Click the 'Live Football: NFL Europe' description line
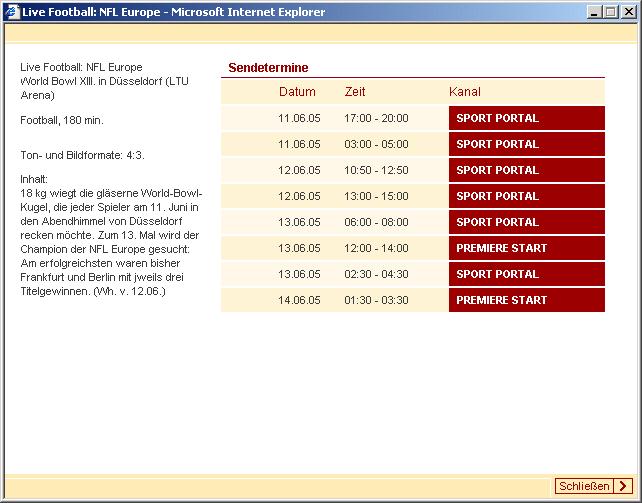Image resolution: width=642 pixels, height=503 pixels. (x=81, y=67)
